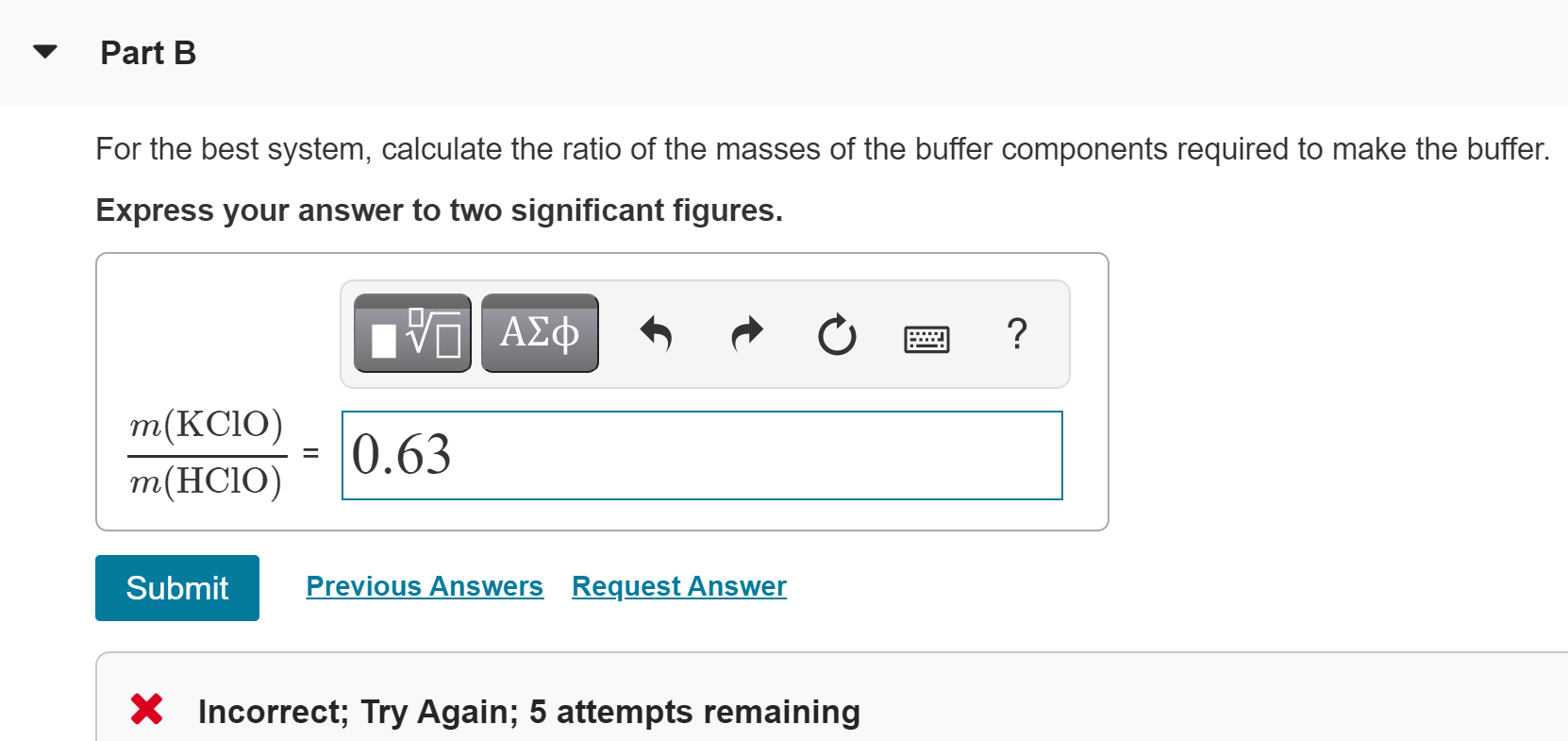This screenshot has width=1568, height=741.
Task: Click inside the answer input box
Action: tap(702, 455)
